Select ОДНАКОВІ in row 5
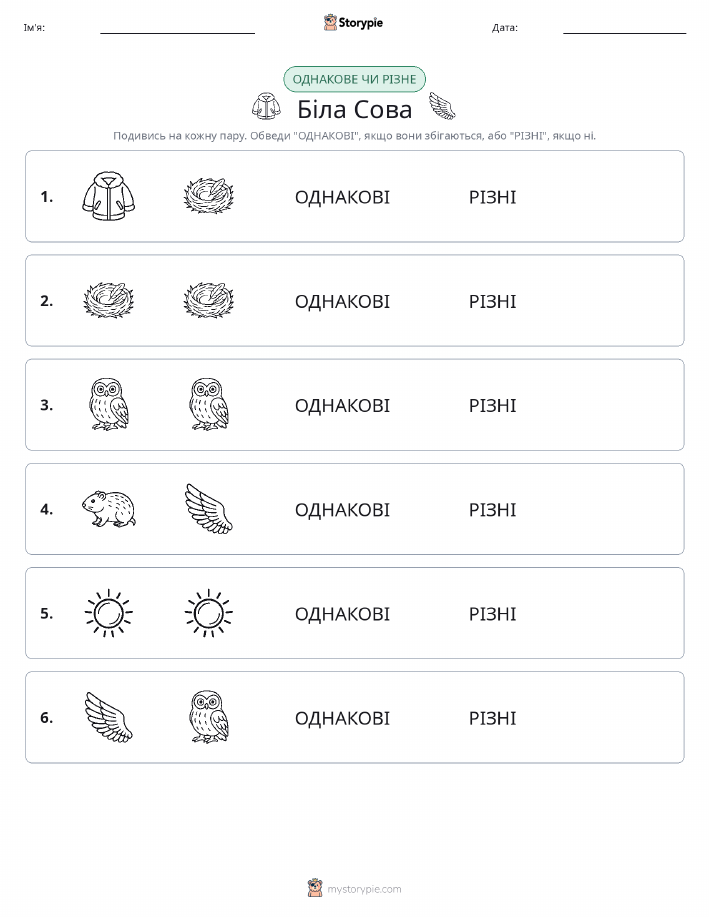This screenshot has height=917, width=709. 342,613
